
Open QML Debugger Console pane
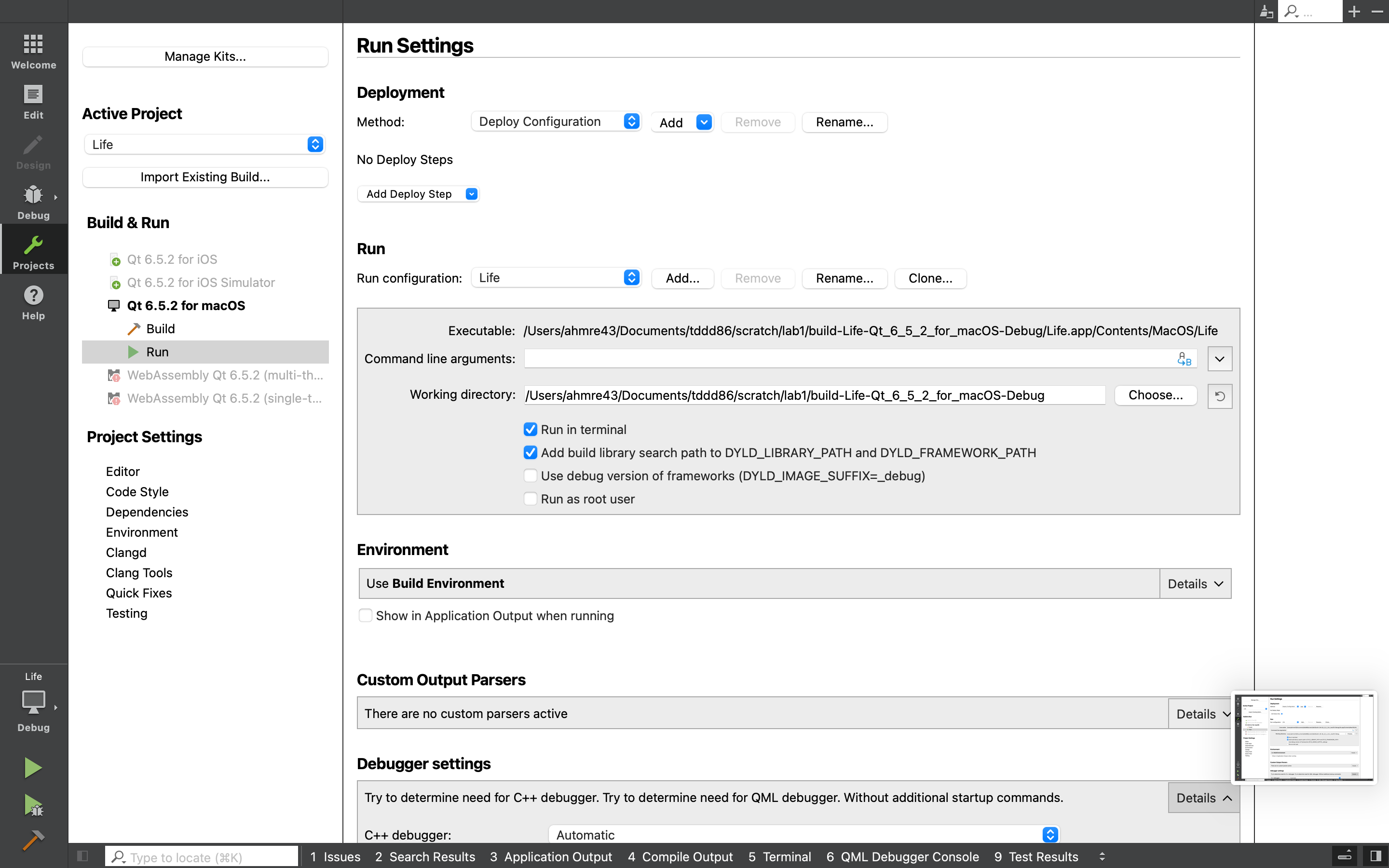click(x=902, y=856)
